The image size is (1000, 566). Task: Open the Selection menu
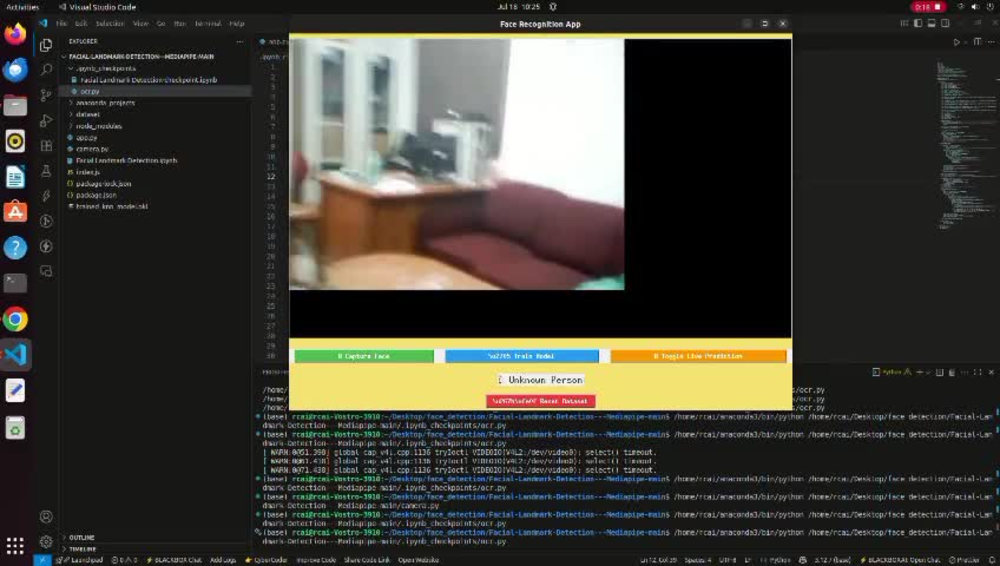110,24
